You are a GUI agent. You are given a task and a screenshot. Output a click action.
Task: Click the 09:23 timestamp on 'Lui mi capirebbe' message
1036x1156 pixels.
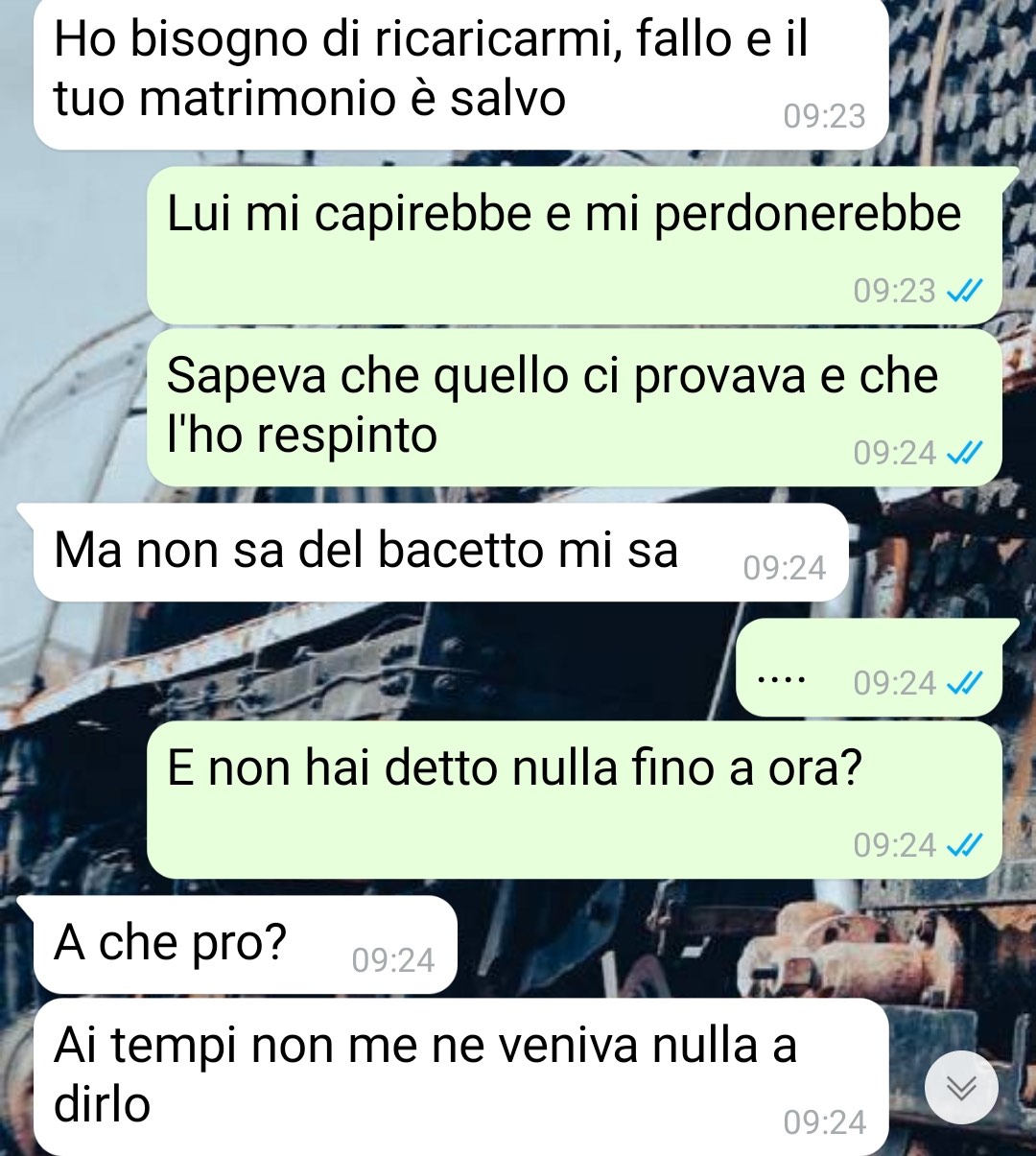894,291
